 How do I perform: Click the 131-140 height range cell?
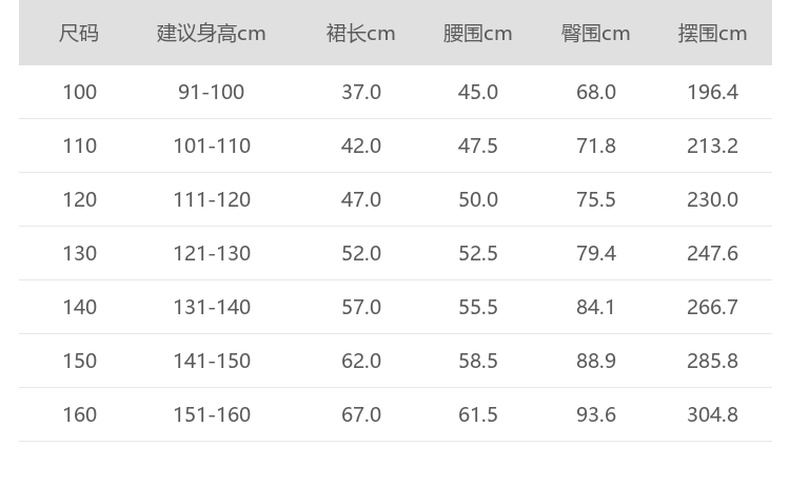tap(211, 307)
